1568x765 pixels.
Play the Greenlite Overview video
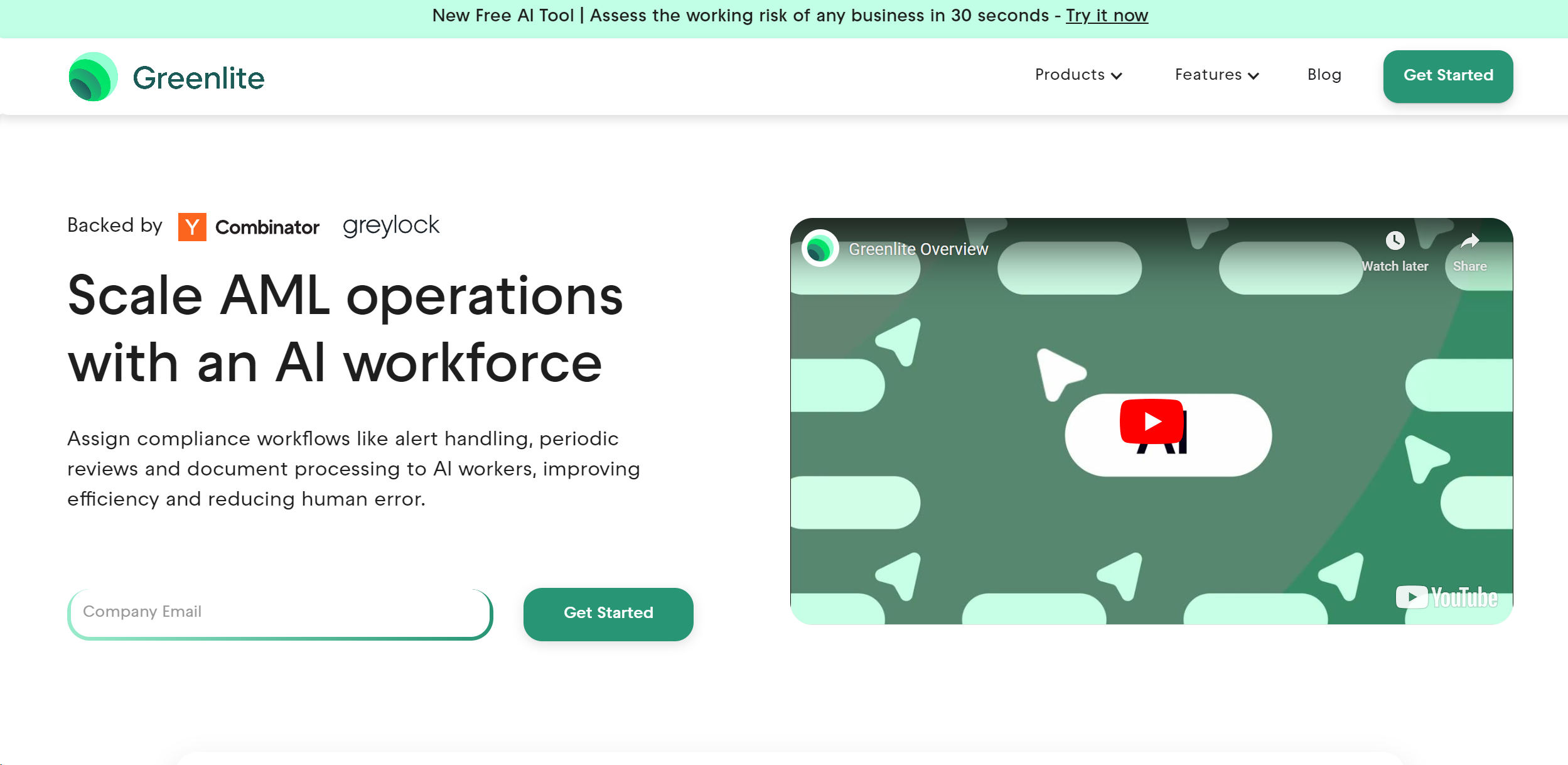click(1152, 422)
